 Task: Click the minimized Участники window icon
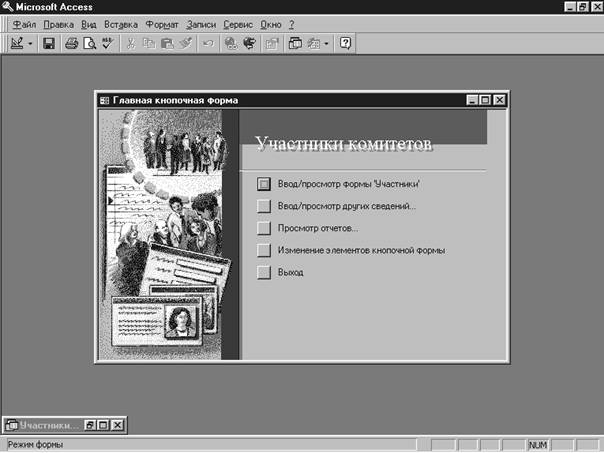tap(12, 425)
